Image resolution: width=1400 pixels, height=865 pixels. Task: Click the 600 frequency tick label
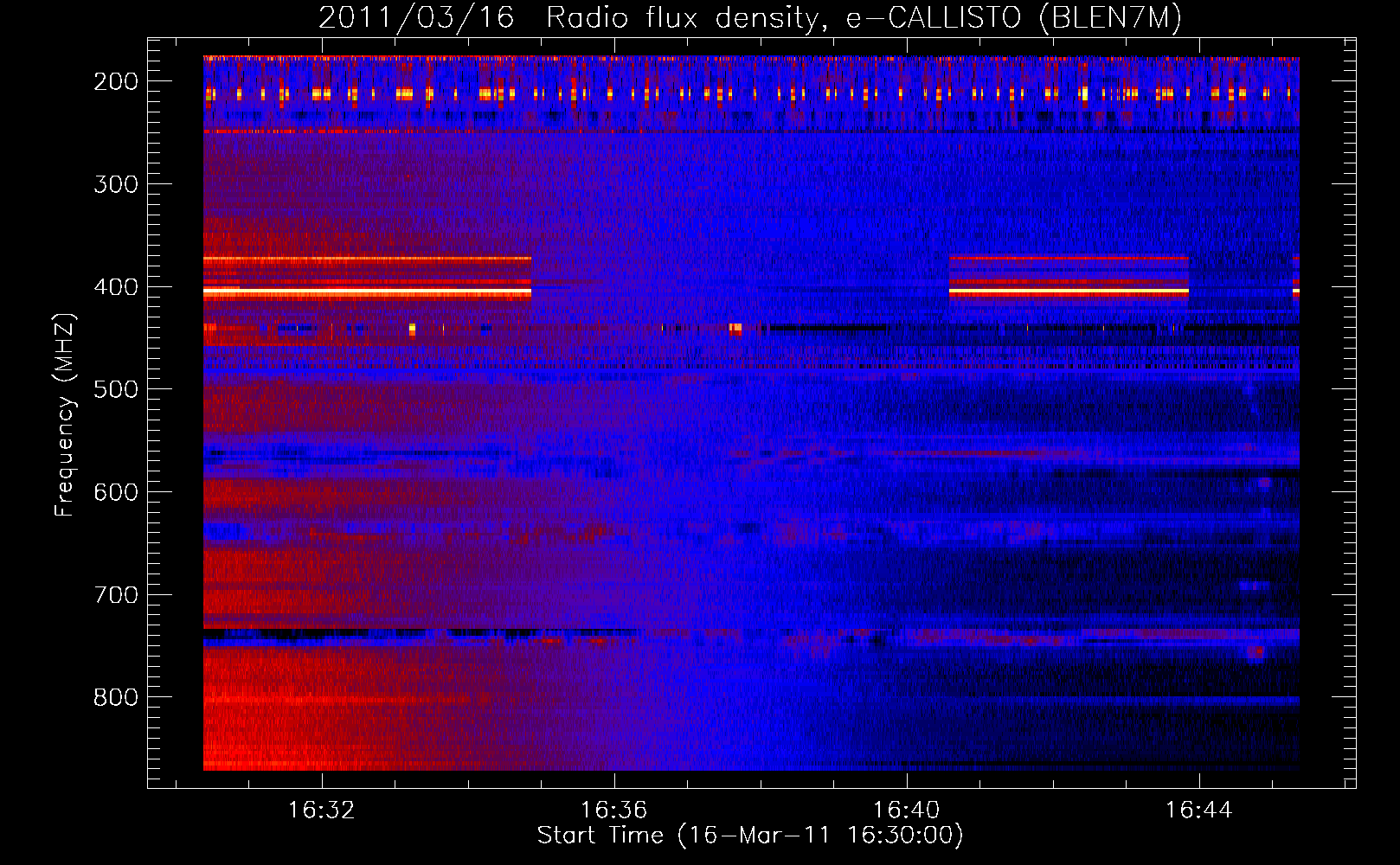coord(116,492)
